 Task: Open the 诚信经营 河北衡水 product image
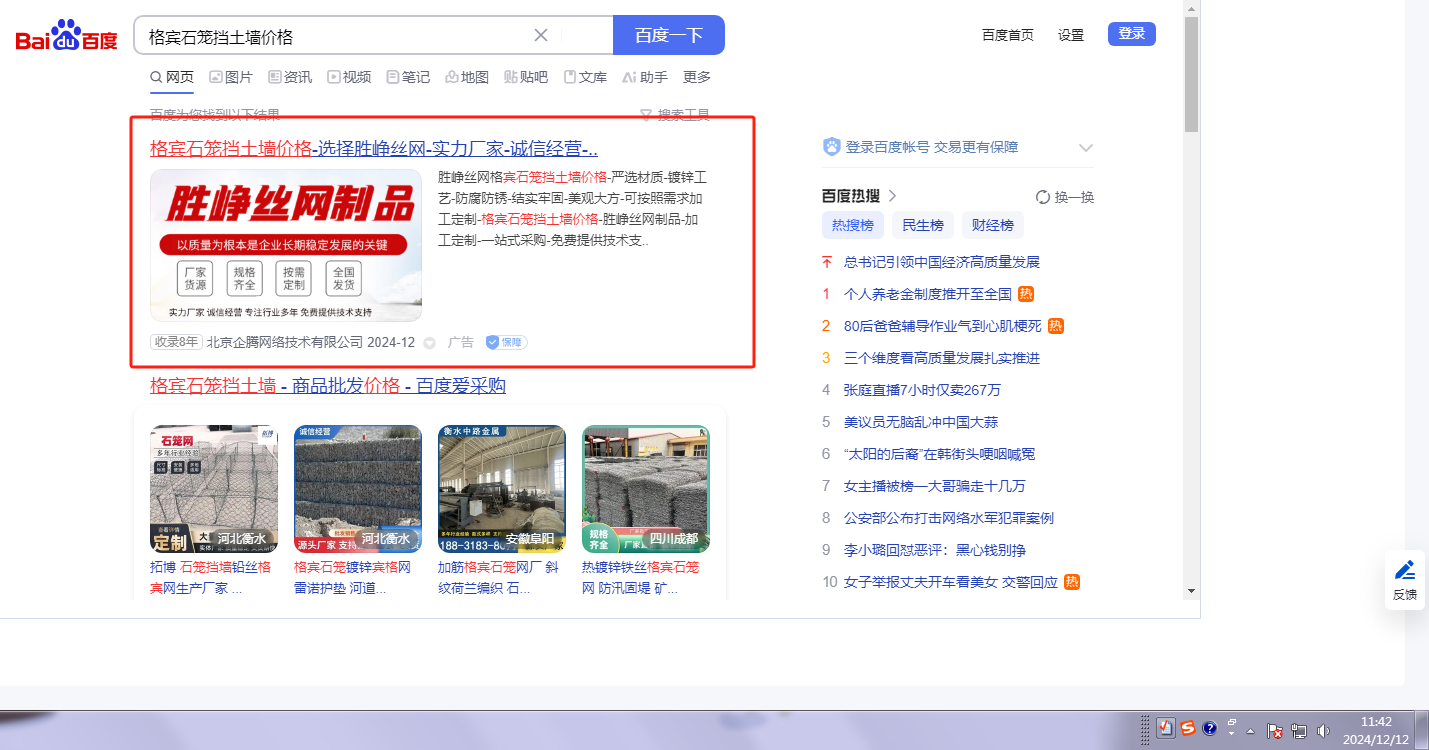click(358, 489)
